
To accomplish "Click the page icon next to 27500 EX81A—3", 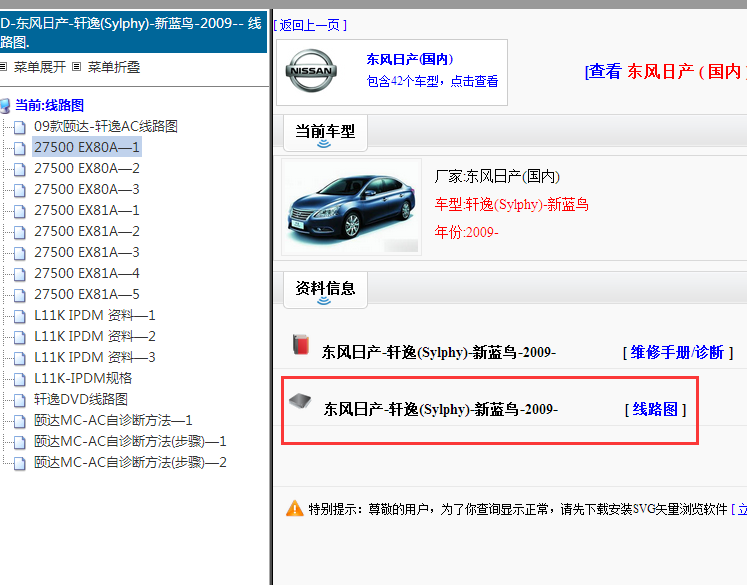I will [20, 253].
